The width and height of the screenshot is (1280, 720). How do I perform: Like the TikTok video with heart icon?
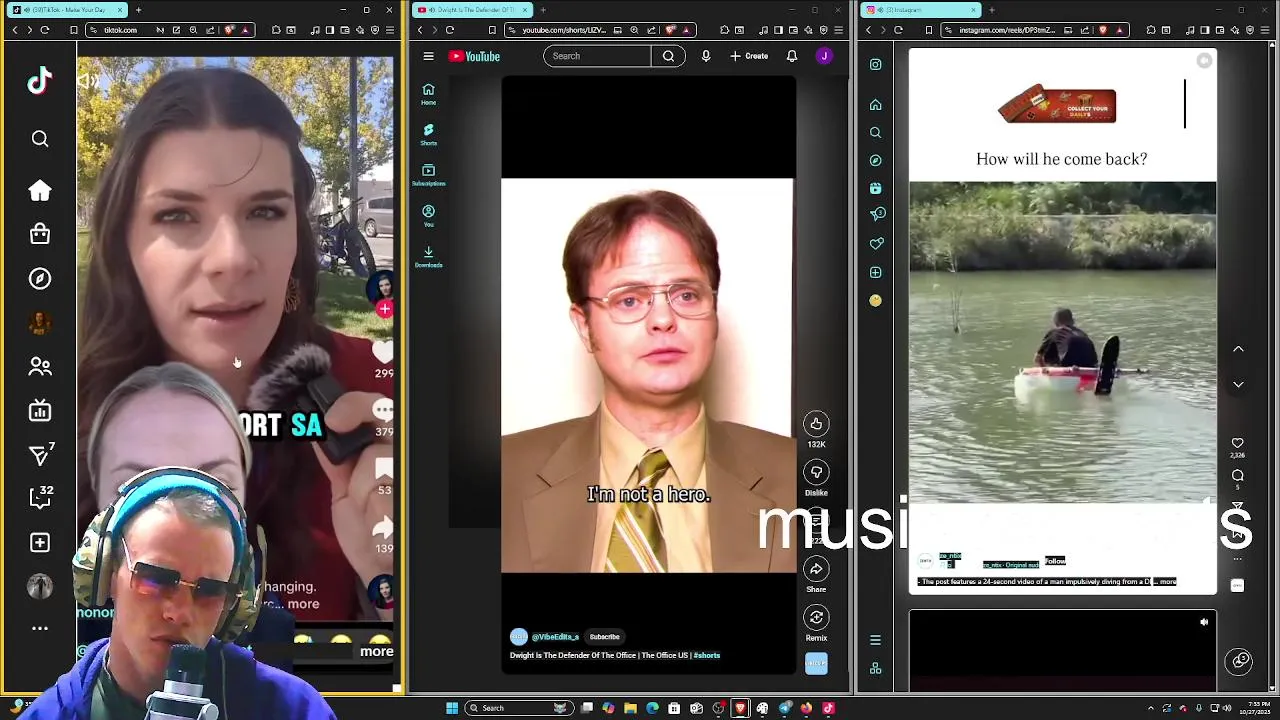point(383,351)
